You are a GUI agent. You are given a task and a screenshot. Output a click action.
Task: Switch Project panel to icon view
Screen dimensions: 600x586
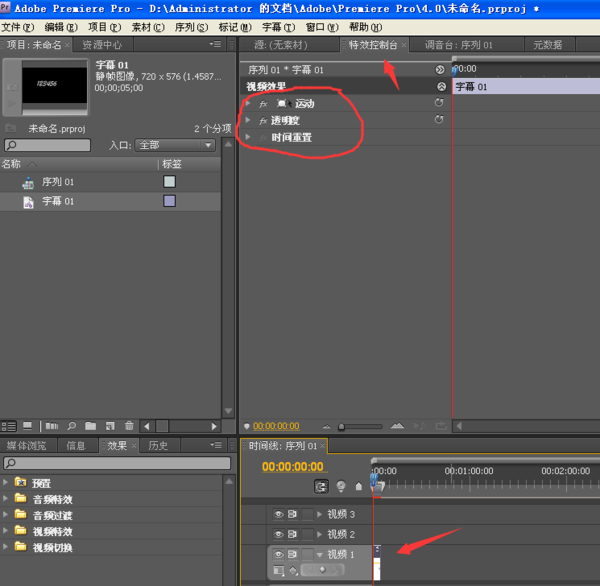[27, 426]
